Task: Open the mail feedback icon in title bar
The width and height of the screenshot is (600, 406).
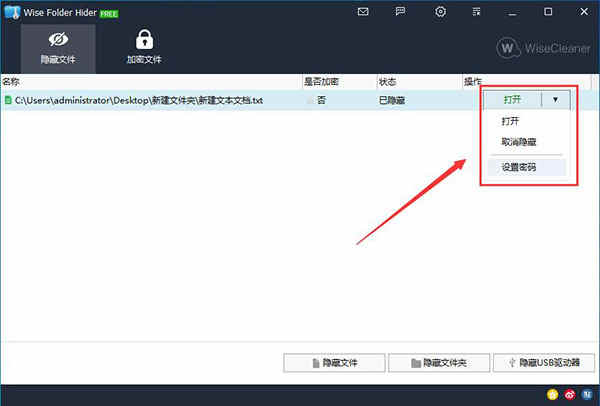Action: point(363,12)
